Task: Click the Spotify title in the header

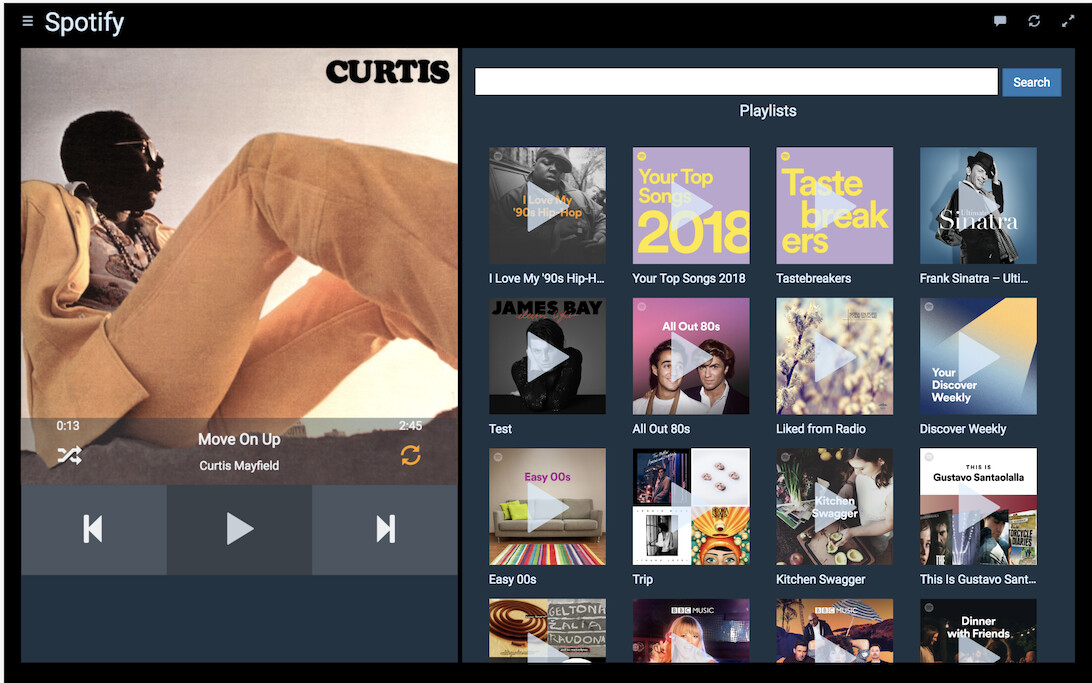Action: tap(84, 22)
